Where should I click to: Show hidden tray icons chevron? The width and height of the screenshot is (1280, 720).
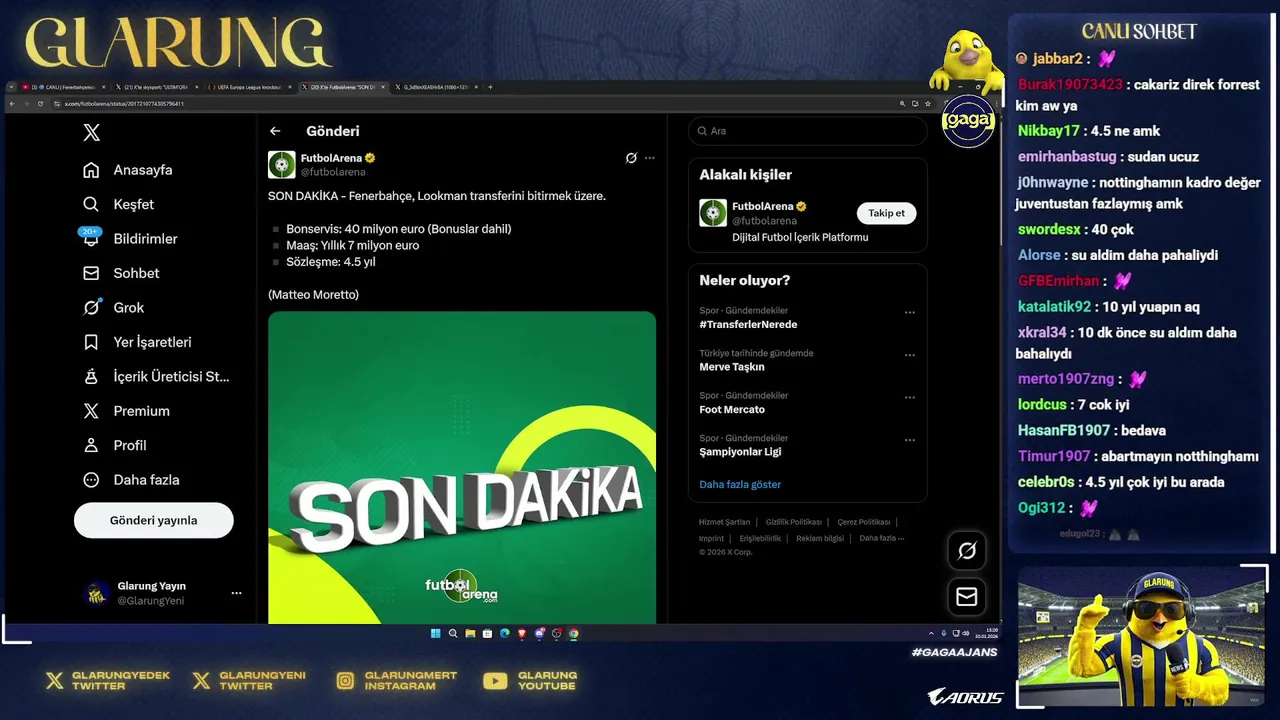coord(931,633)
